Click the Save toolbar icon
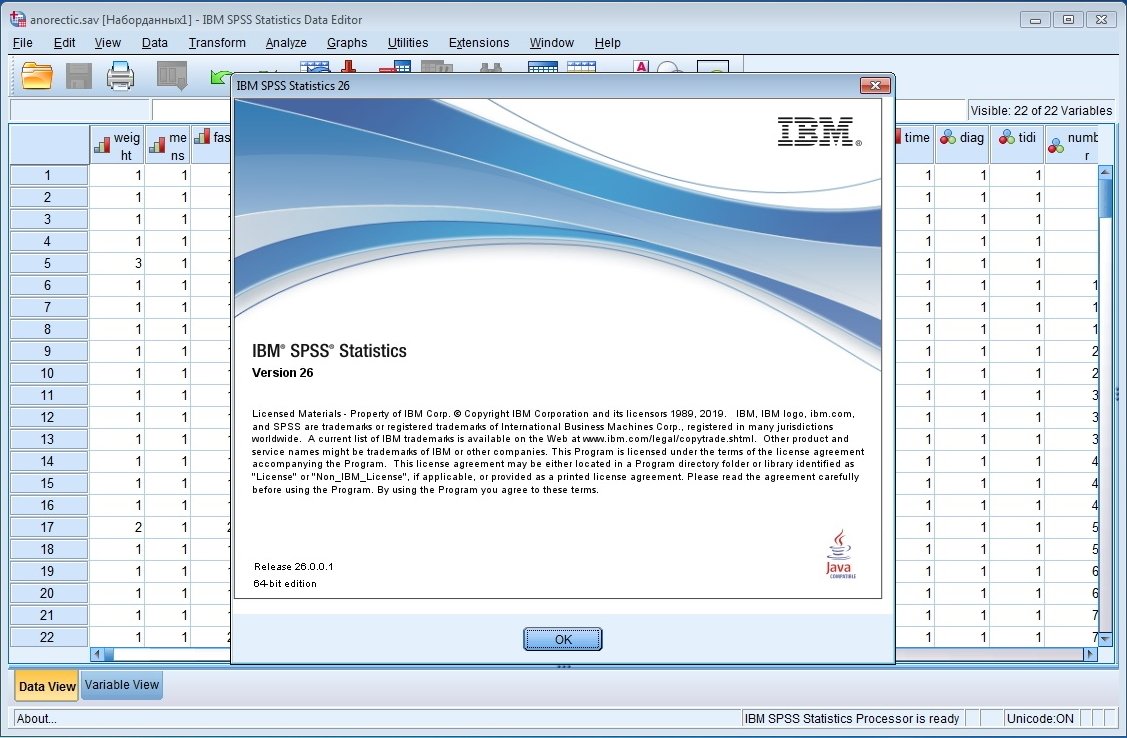This screenshot has width=1127, height=738. (x=79, y=76)
